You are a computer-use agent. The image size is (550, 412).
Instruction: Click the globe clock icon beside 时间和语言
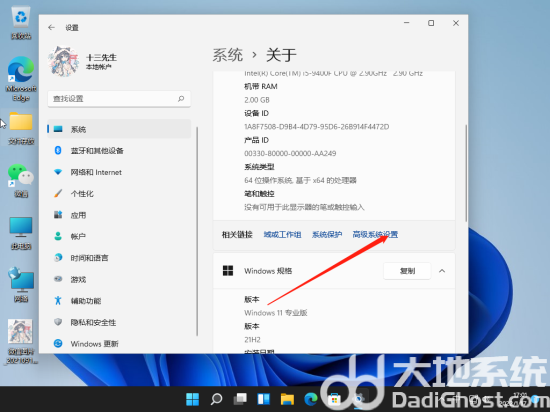tap(58, 258)
